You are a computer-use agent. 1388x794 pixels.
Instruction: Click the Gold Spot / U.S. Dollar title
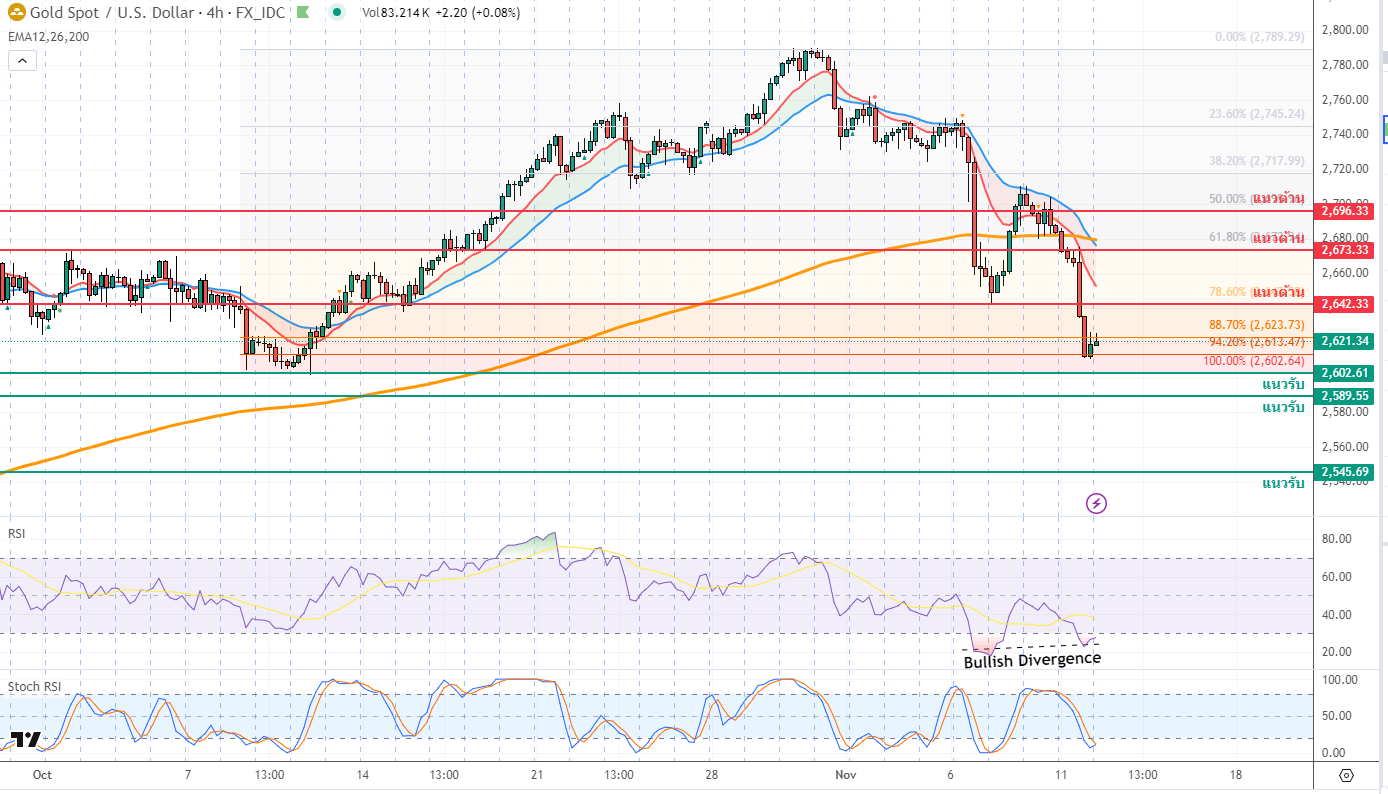(125, 13)
